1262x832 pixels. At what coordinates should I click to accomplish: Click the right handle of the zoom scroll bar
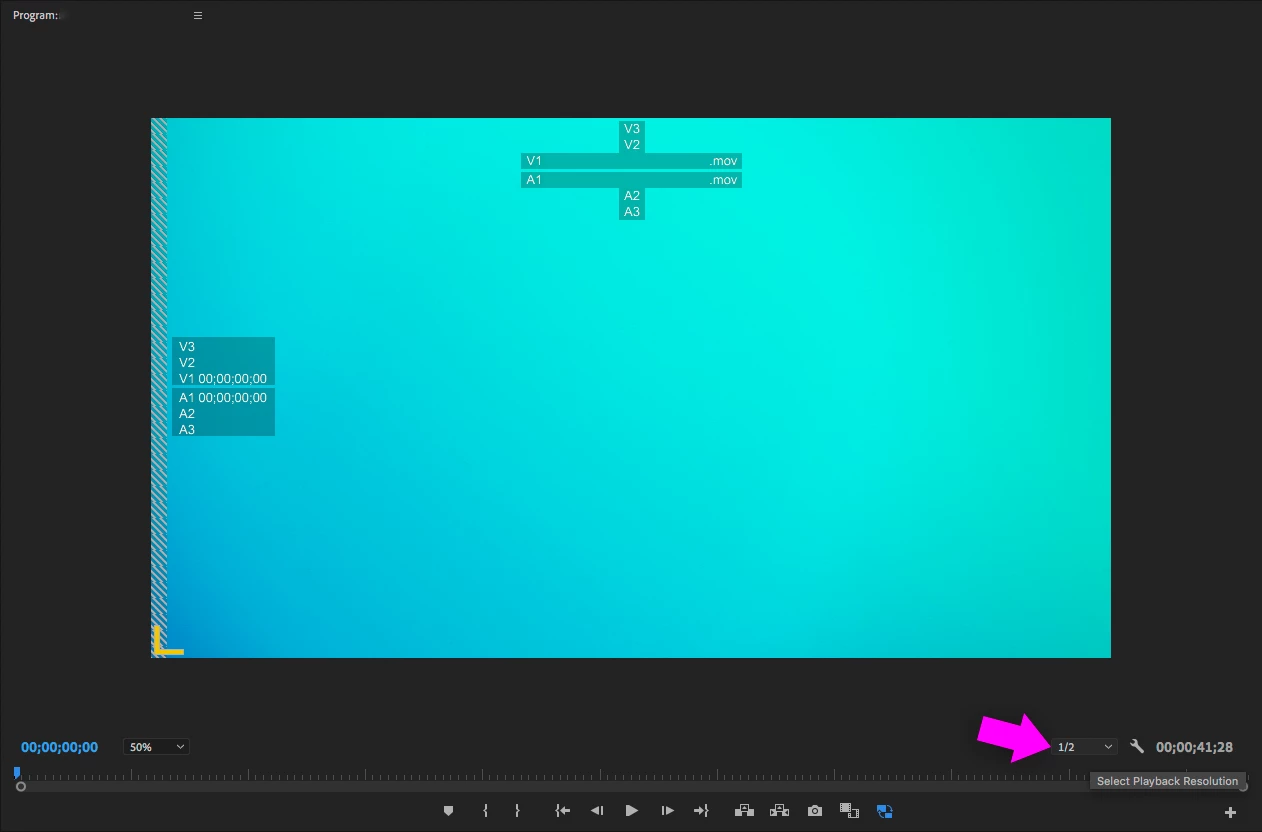pos(1243,787)
